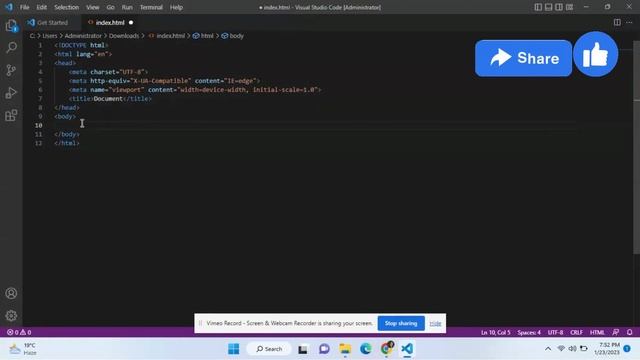Switch to the Get Started tab

(52, 22)
